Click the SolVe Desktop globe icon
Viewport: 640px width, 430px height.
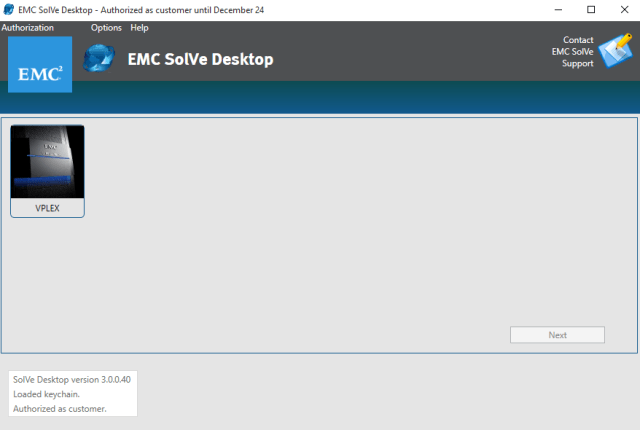coord(99,58)
